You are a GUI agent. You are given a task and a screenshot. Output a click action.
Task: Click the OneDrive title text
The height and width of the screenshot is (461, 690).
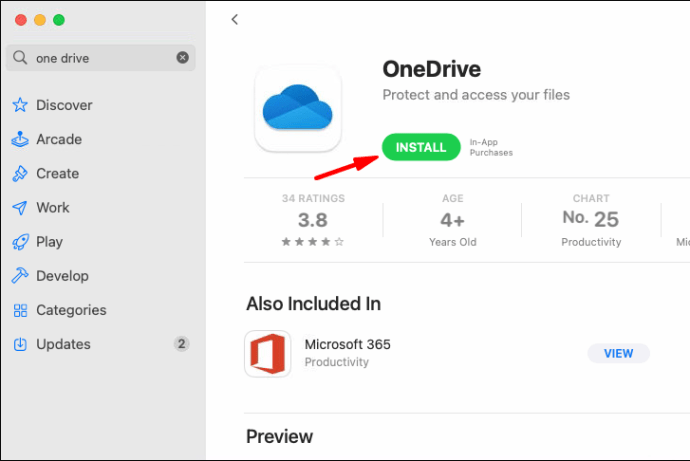click(432, 69)
